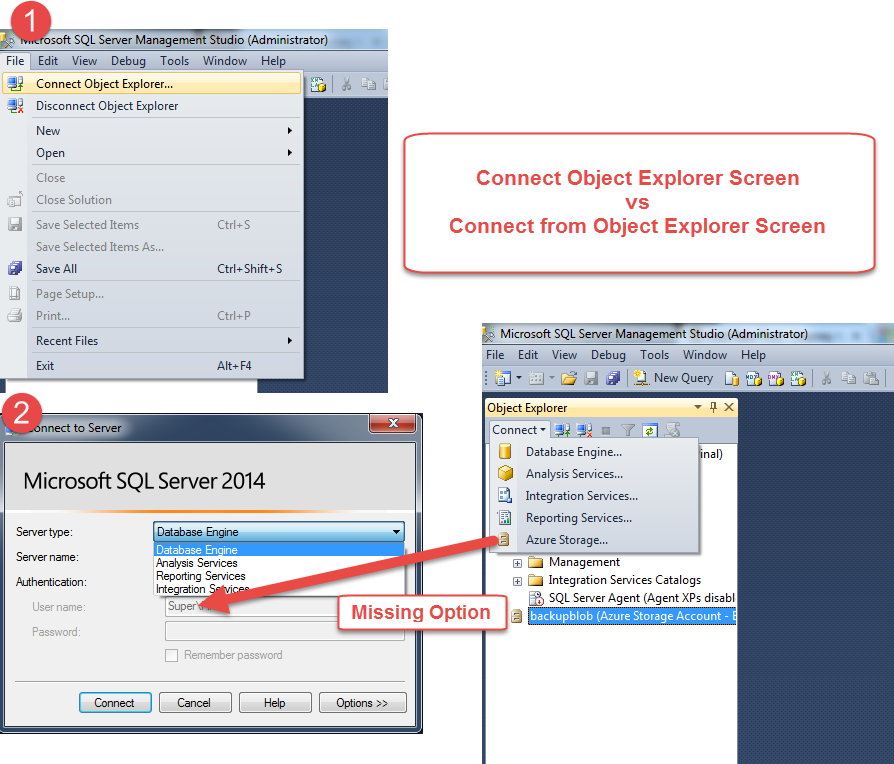Select Reporting Services in Server type list
Image resolution: width=894 pixels, height=764 pixels.
279,576
